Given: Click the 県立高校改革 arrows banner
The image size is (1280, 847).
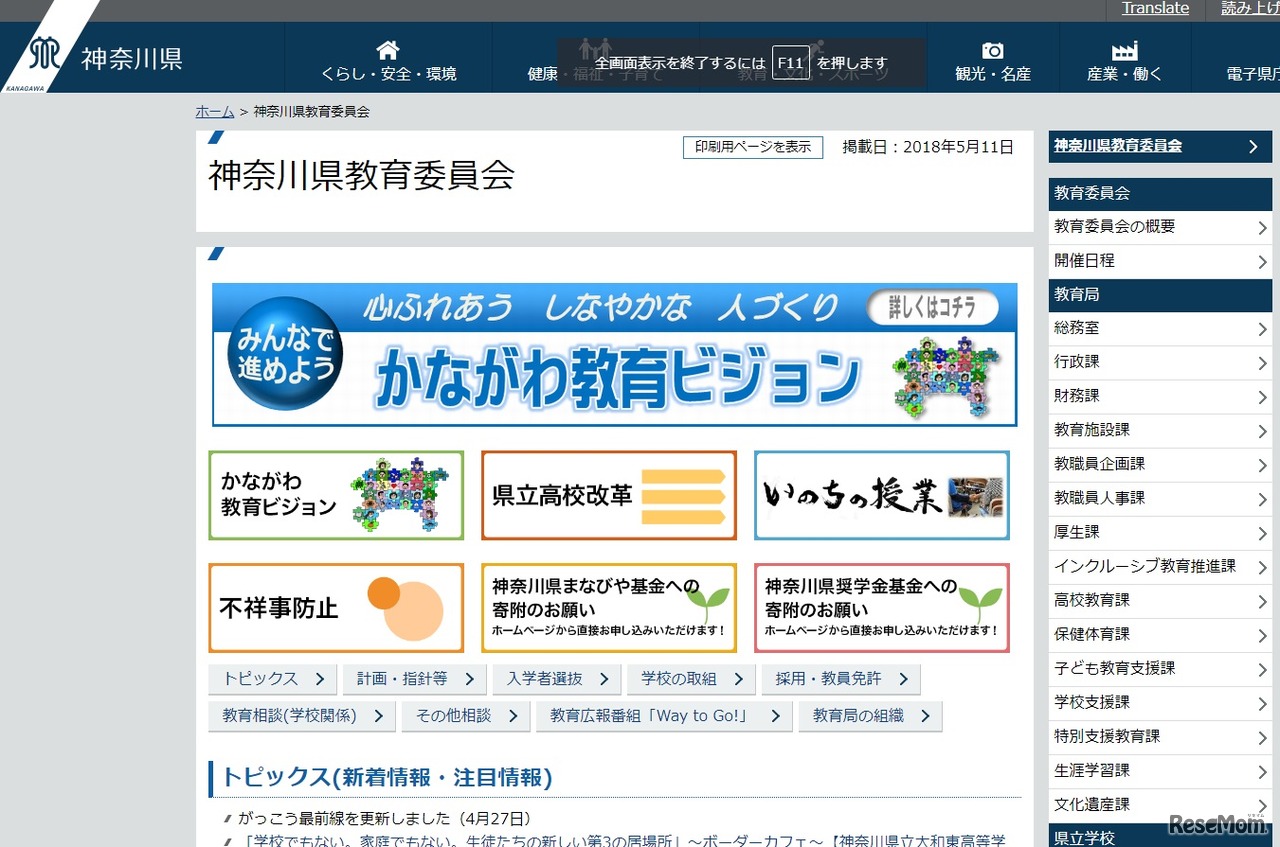Looking at the screenshot, I should [608, 496].
